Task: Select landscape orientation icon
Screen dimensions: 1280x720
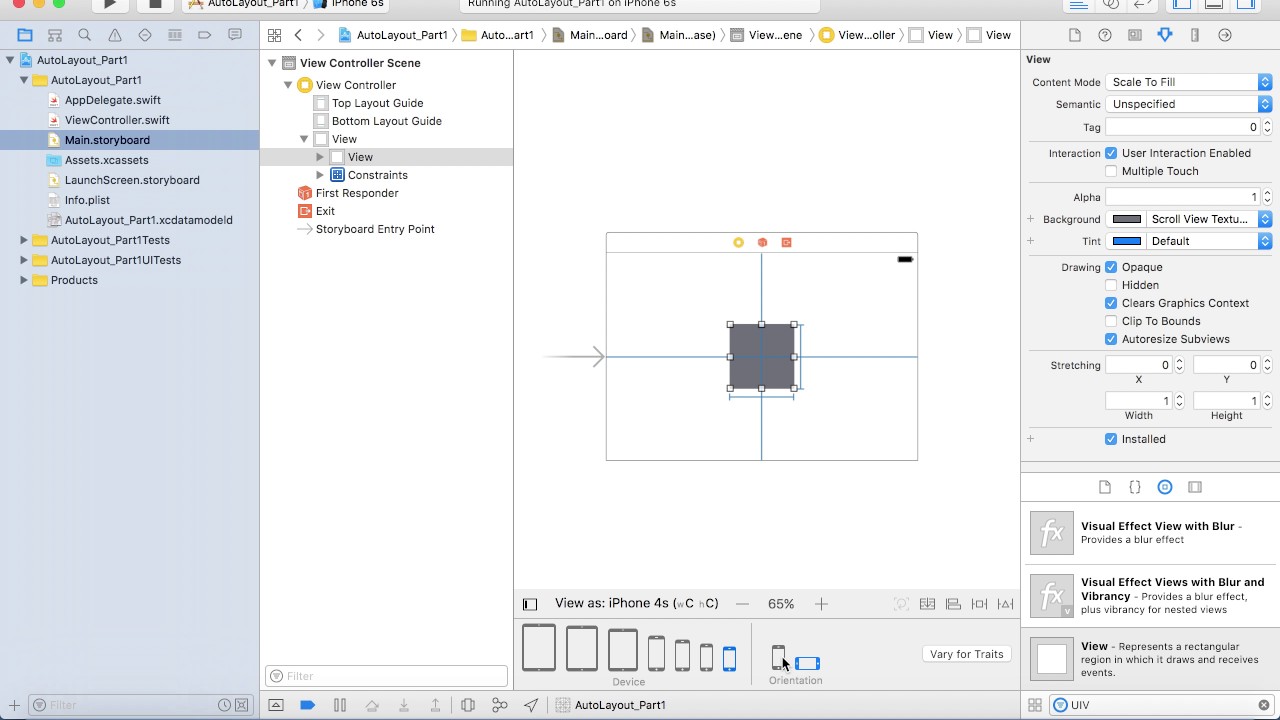Action: [x=808, y=663]
